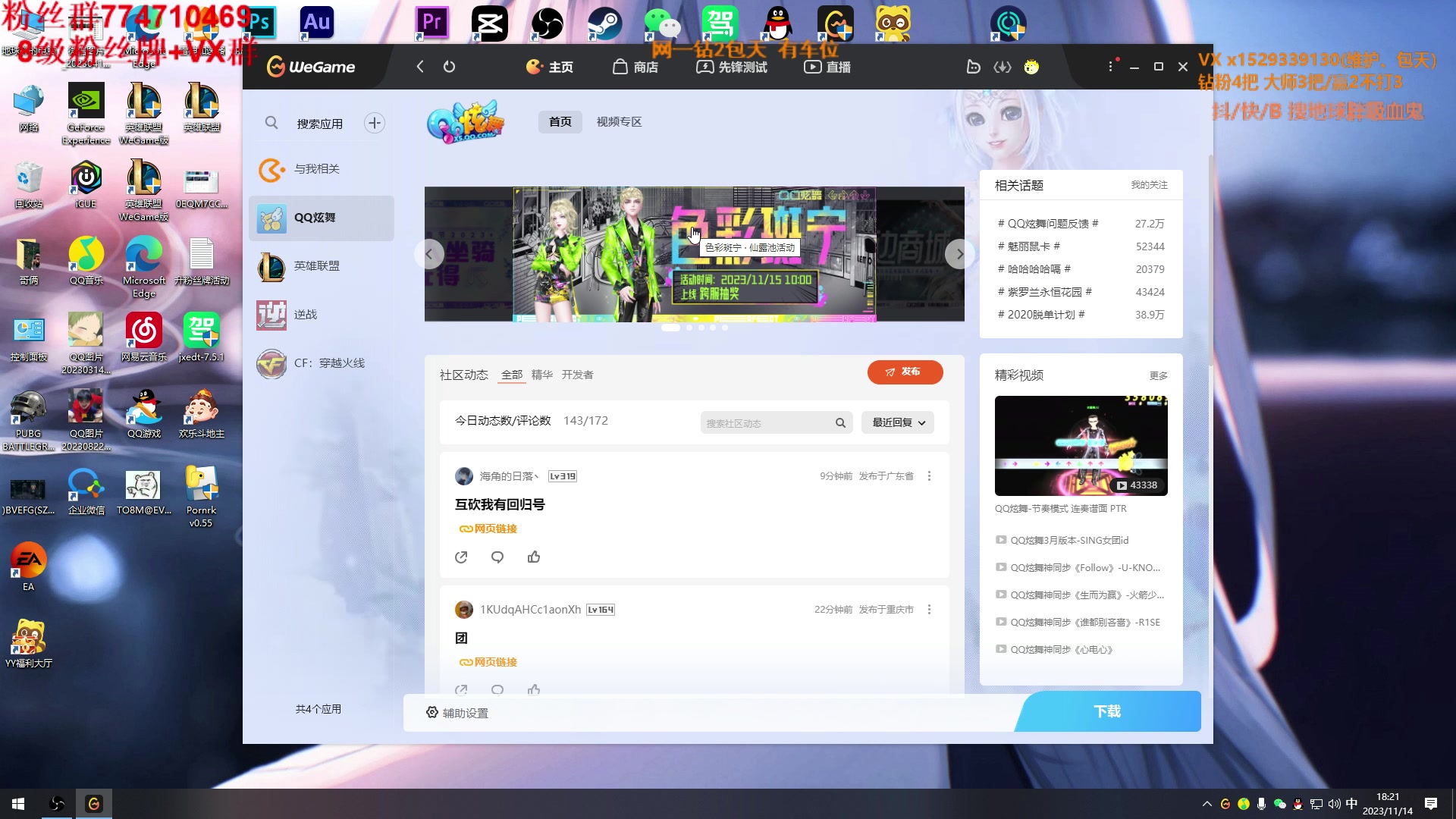Click the WeGame icon in taskbar
This screenshot has height=819, width=1456.
[x=93, y=804]
